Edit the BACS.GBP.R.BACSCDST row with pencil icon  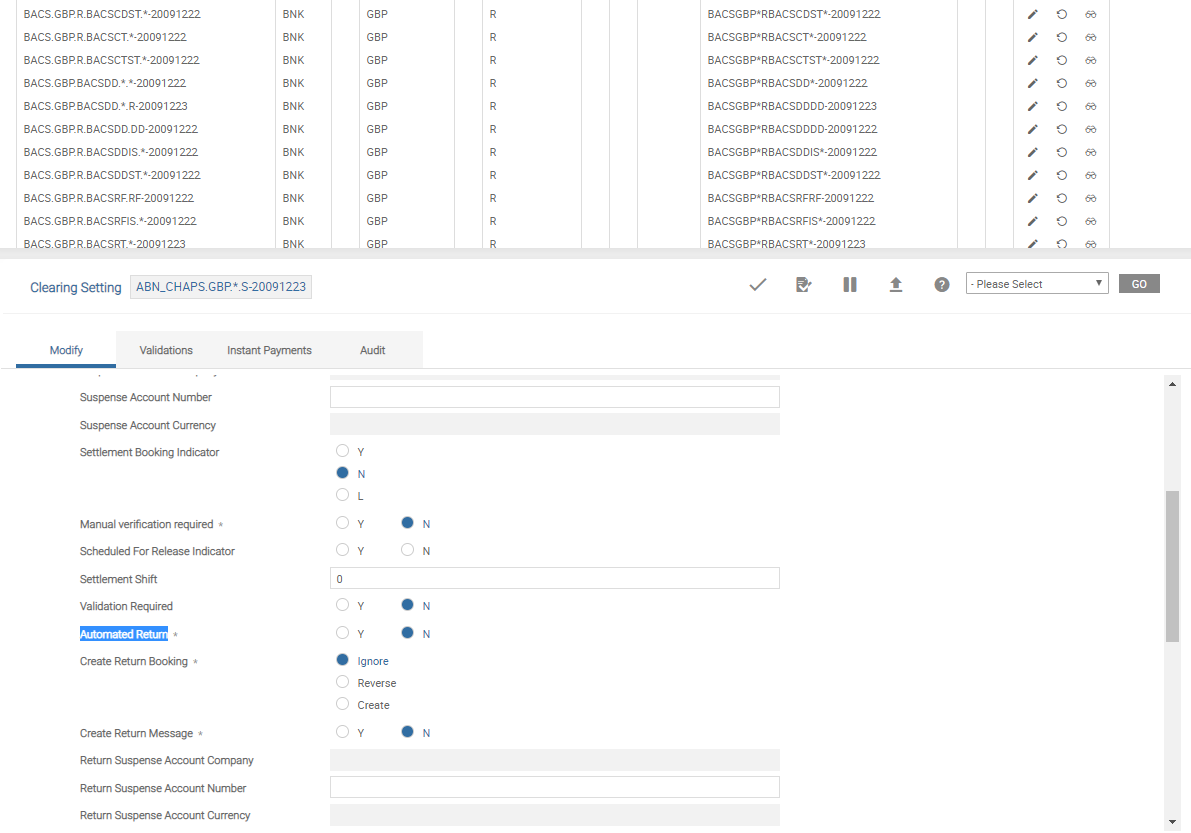(x=1033, y=14)
